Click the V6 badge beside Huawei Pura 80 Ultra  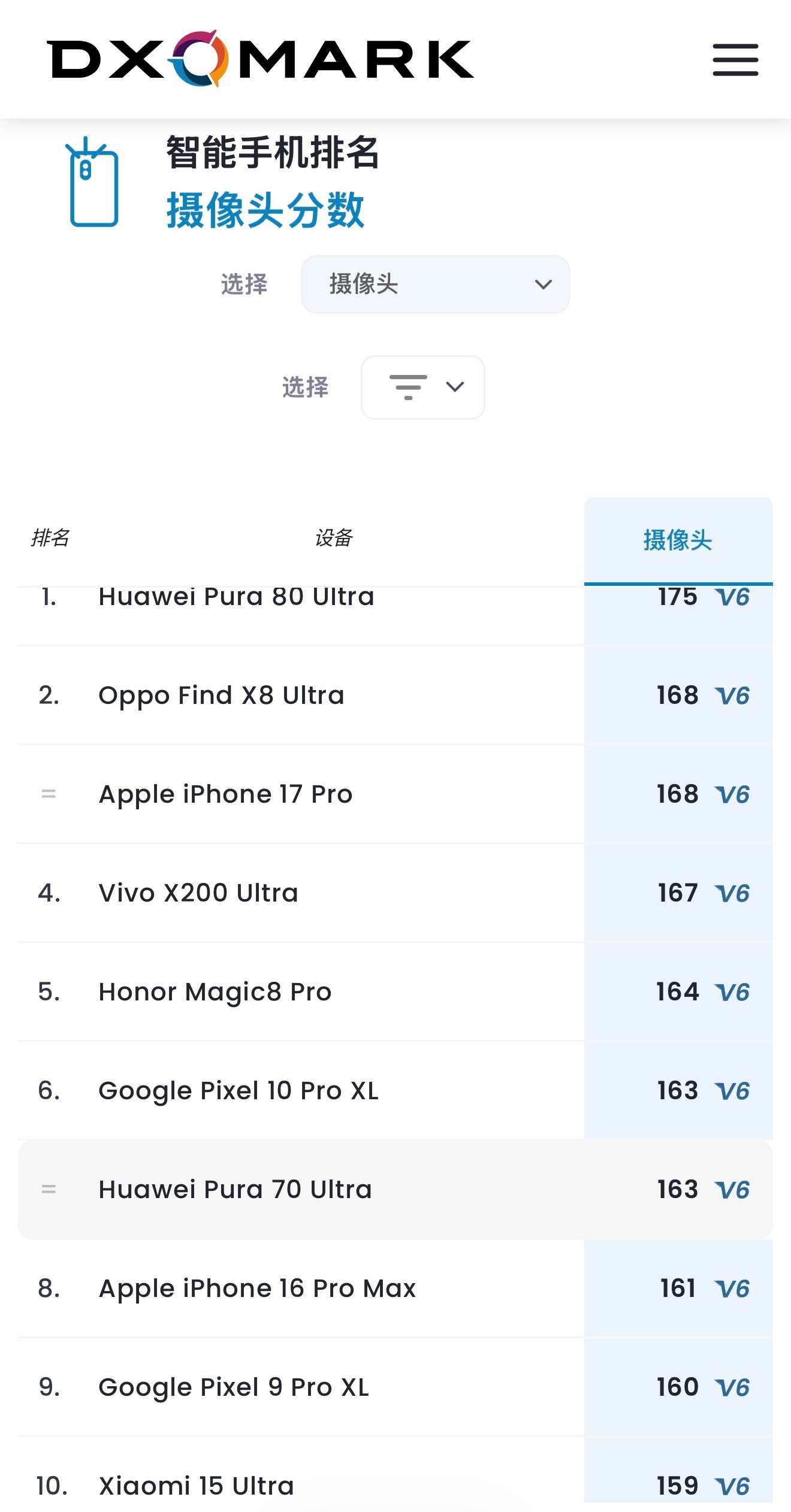click(732, 597)
